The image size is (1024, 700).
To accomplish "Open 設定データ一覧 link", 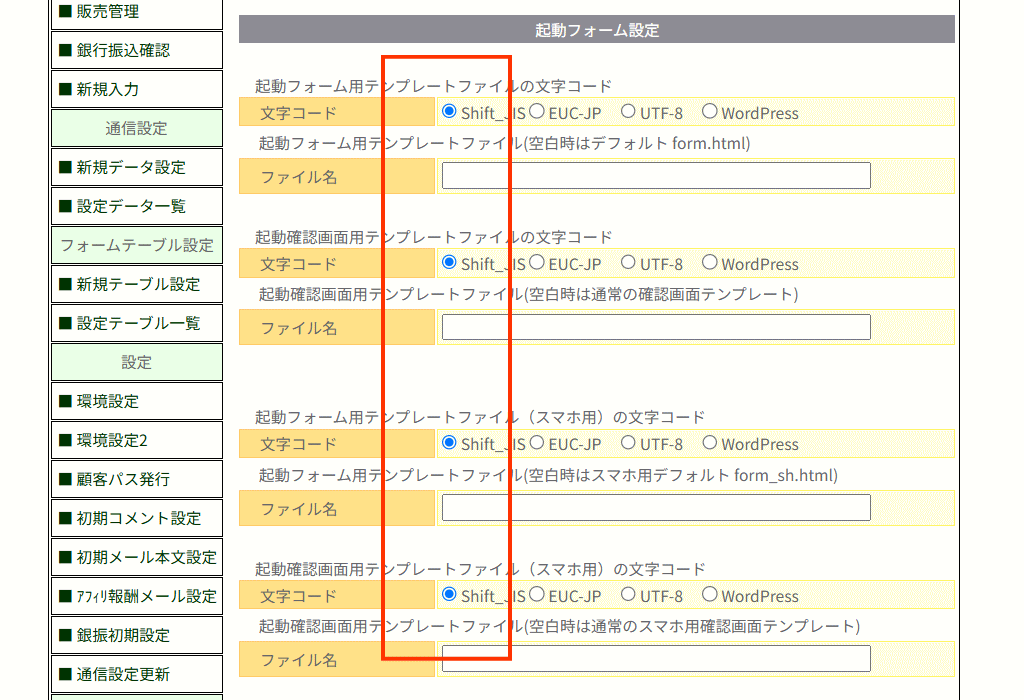I will [x=136, y=206].
